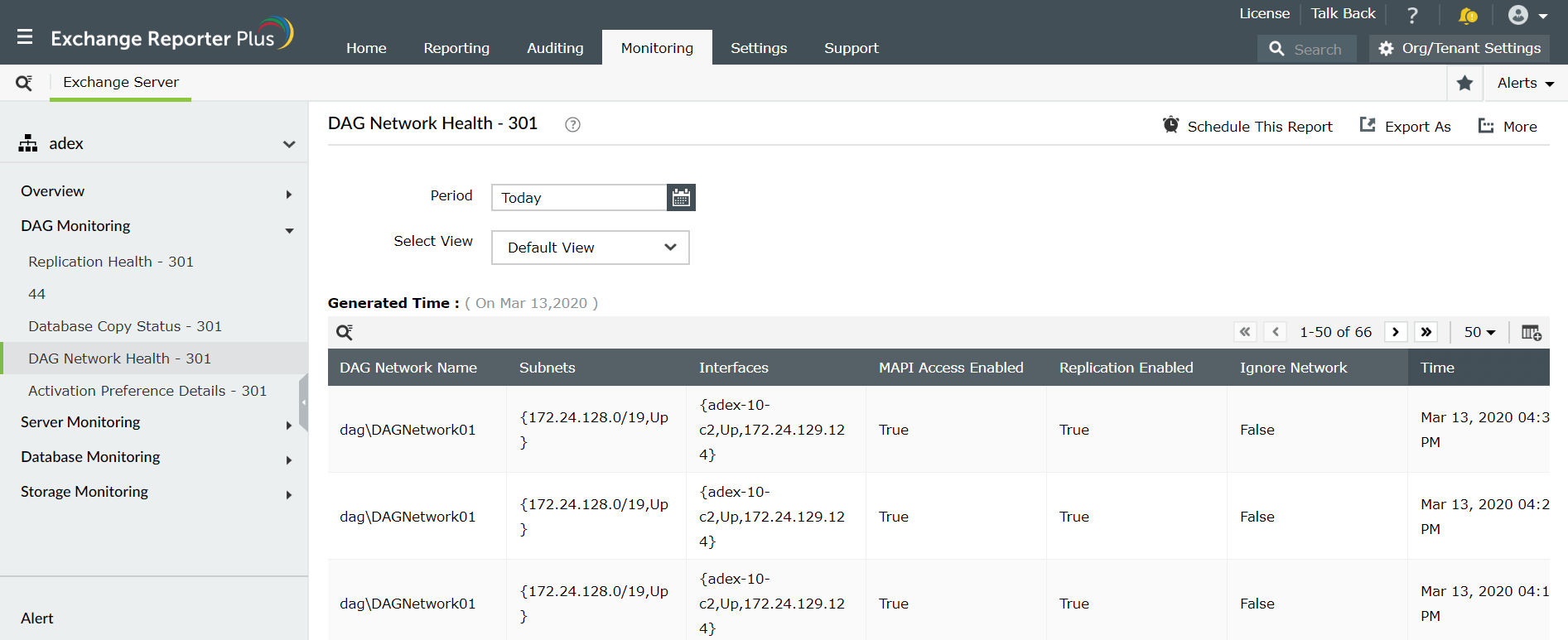
Task: Open the report named 44
Action: pos(37,294)
